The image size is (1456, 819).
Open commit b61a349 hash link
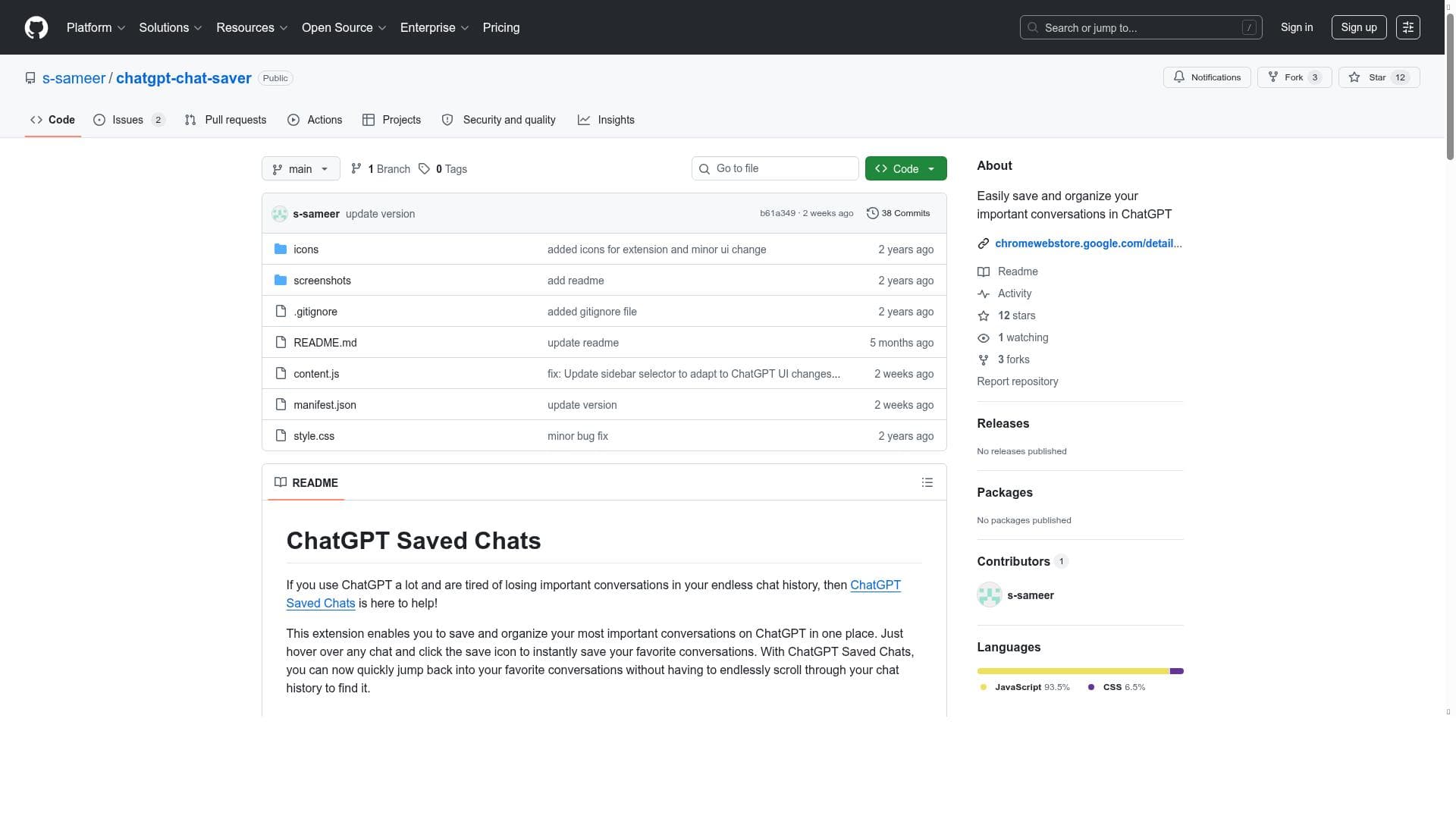777,213
